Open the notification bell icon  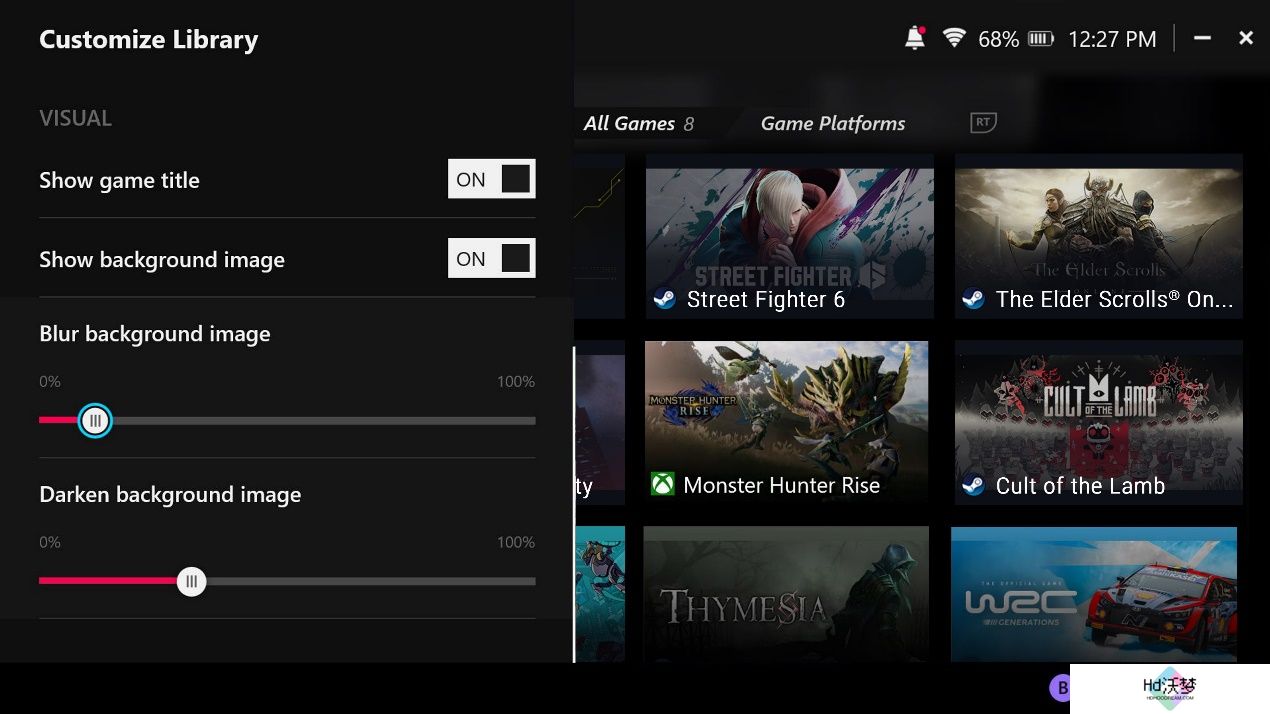coord(914,38)
